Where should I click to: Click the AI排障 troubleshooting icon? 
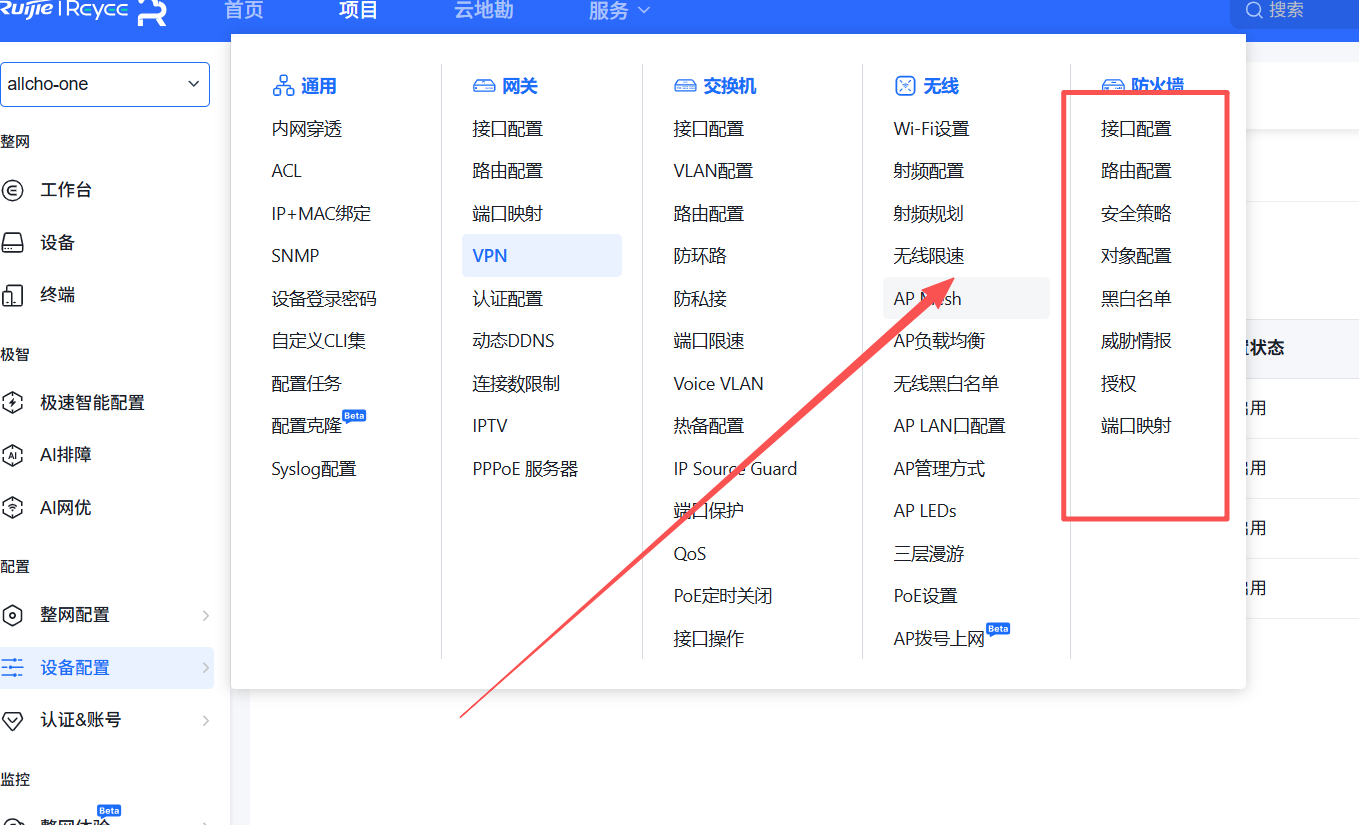pyautogui.click(x=13, y=455)
